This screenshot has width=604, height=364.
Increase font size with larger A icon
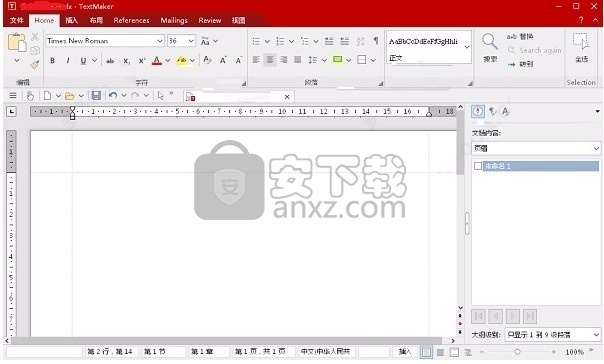pyautogui.click(x=223, y=60)
